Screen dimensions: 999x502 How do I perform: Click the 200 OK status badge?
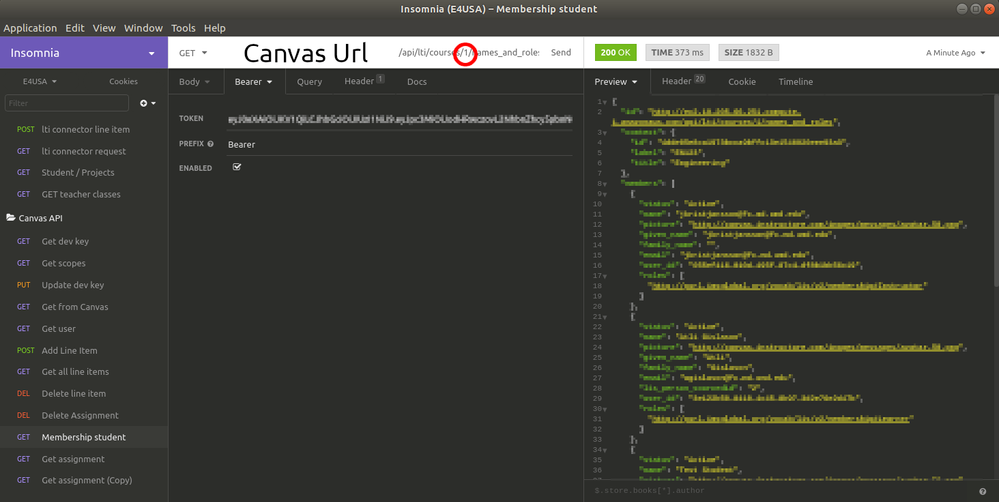(615, 52)
